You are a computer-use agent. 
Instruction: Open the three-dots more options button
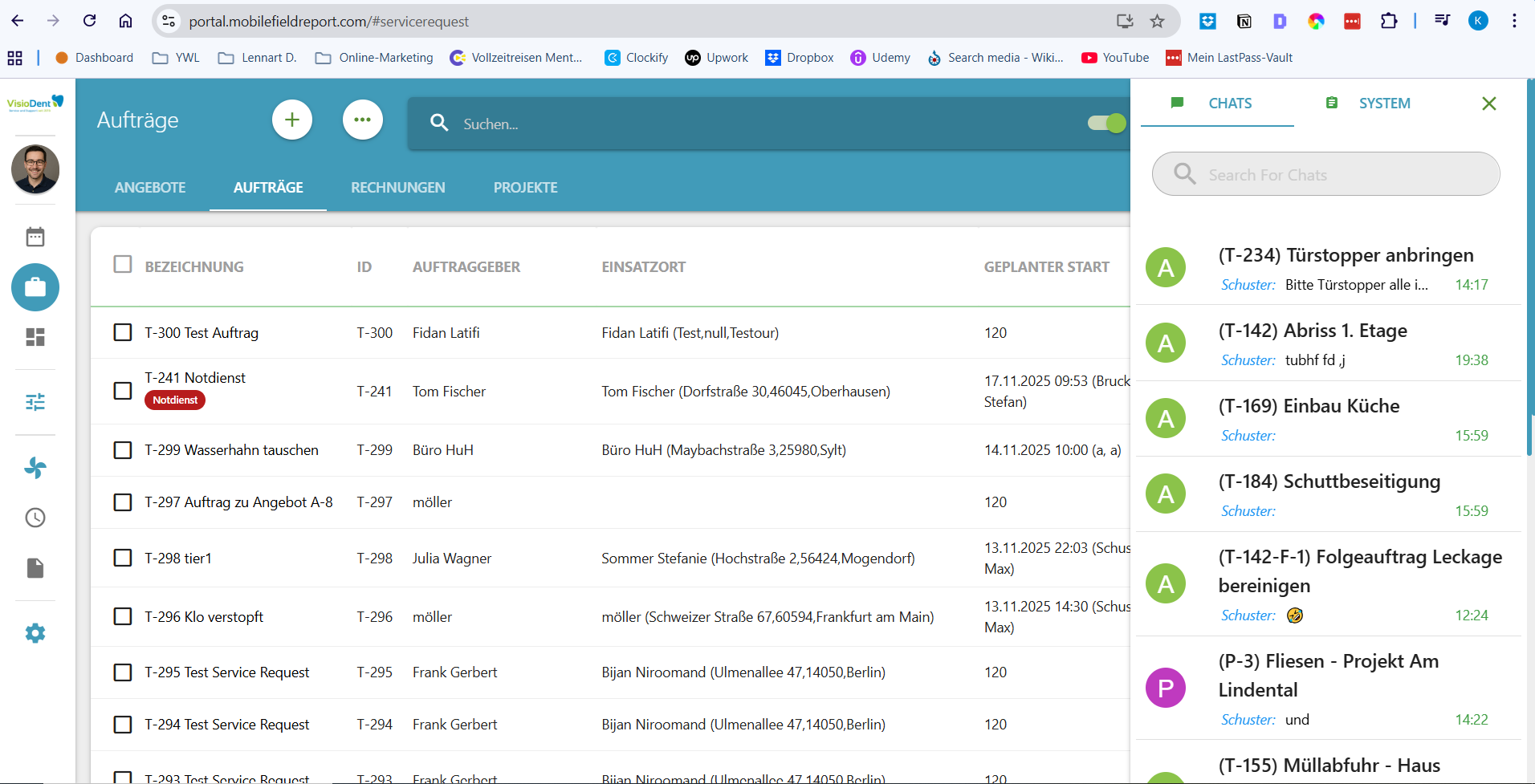pyautogui.click(x=363, y=120)
